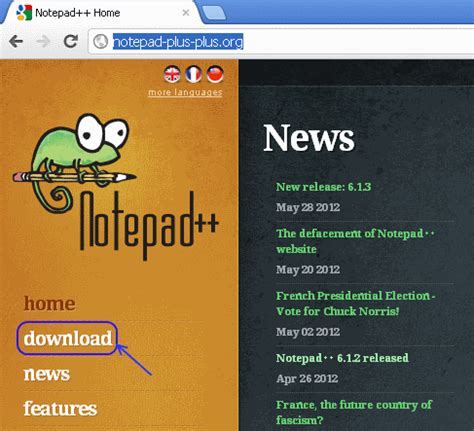The height and width of the screenshot is (431, 474).
Task: Click the News heading
Action: (x=309, y=138)
